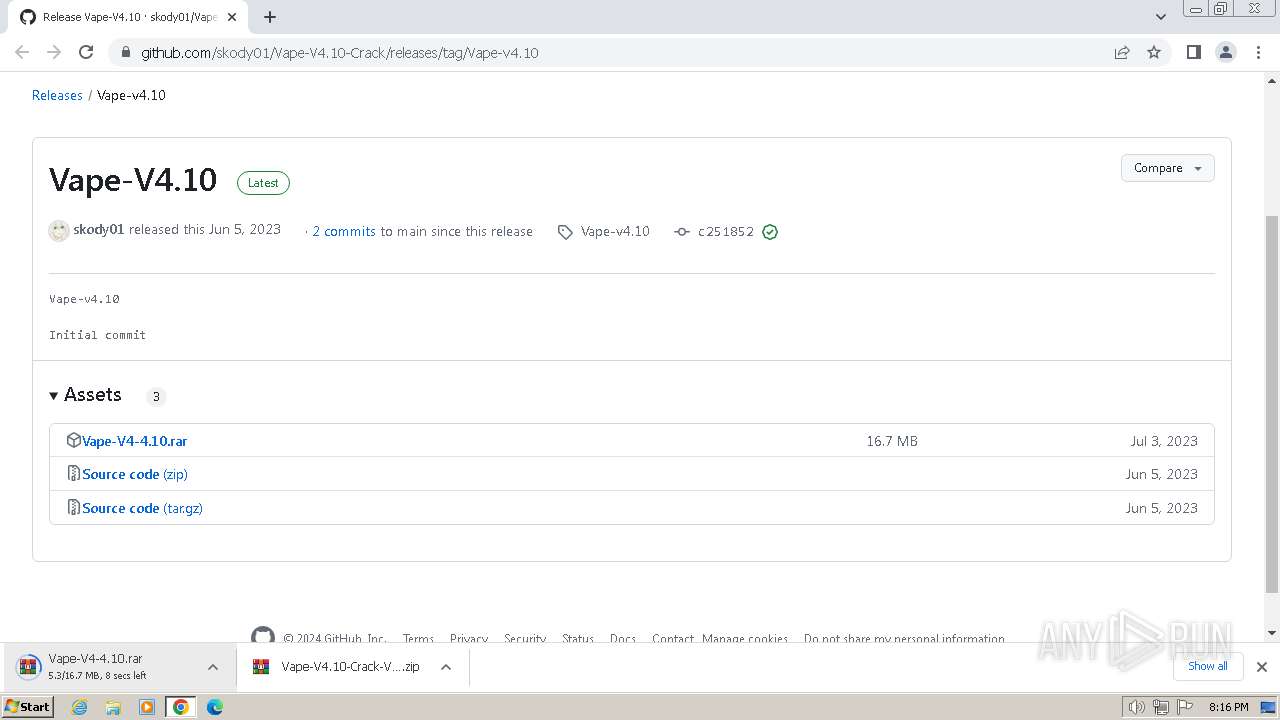1280x720 pixels.
Task: Click the Chrome icon on the taskbar
Action: click(x=181, y=707)
